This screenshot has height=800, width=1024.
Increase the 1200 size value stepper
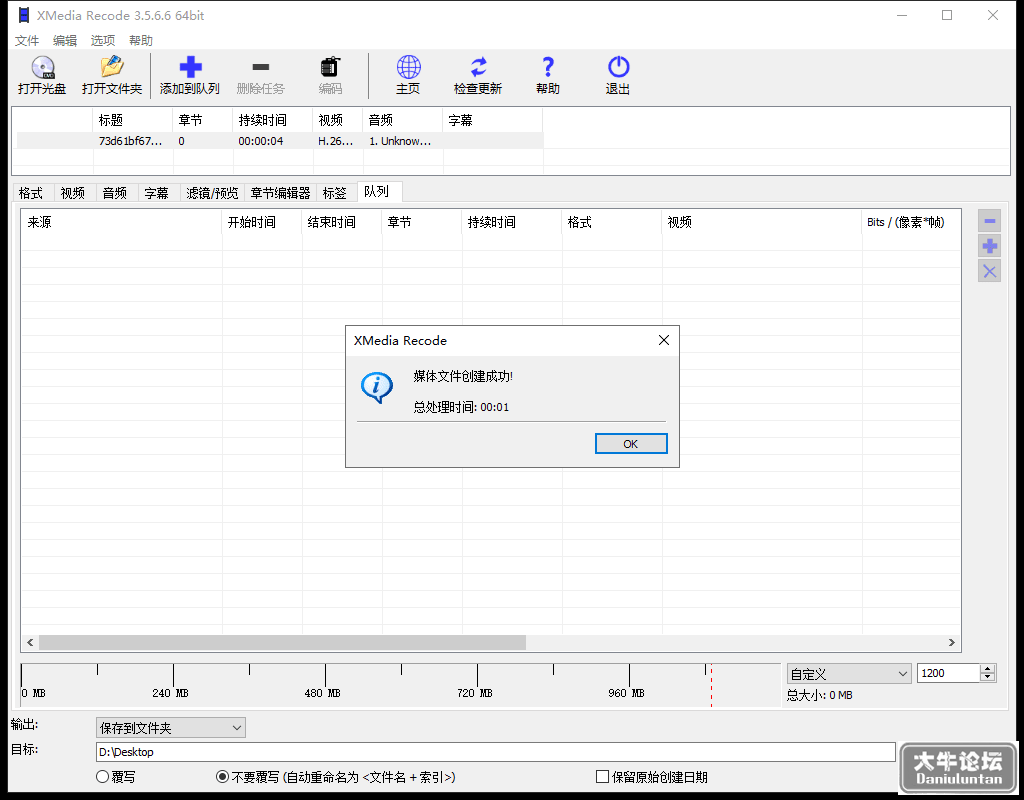[988, 669]
